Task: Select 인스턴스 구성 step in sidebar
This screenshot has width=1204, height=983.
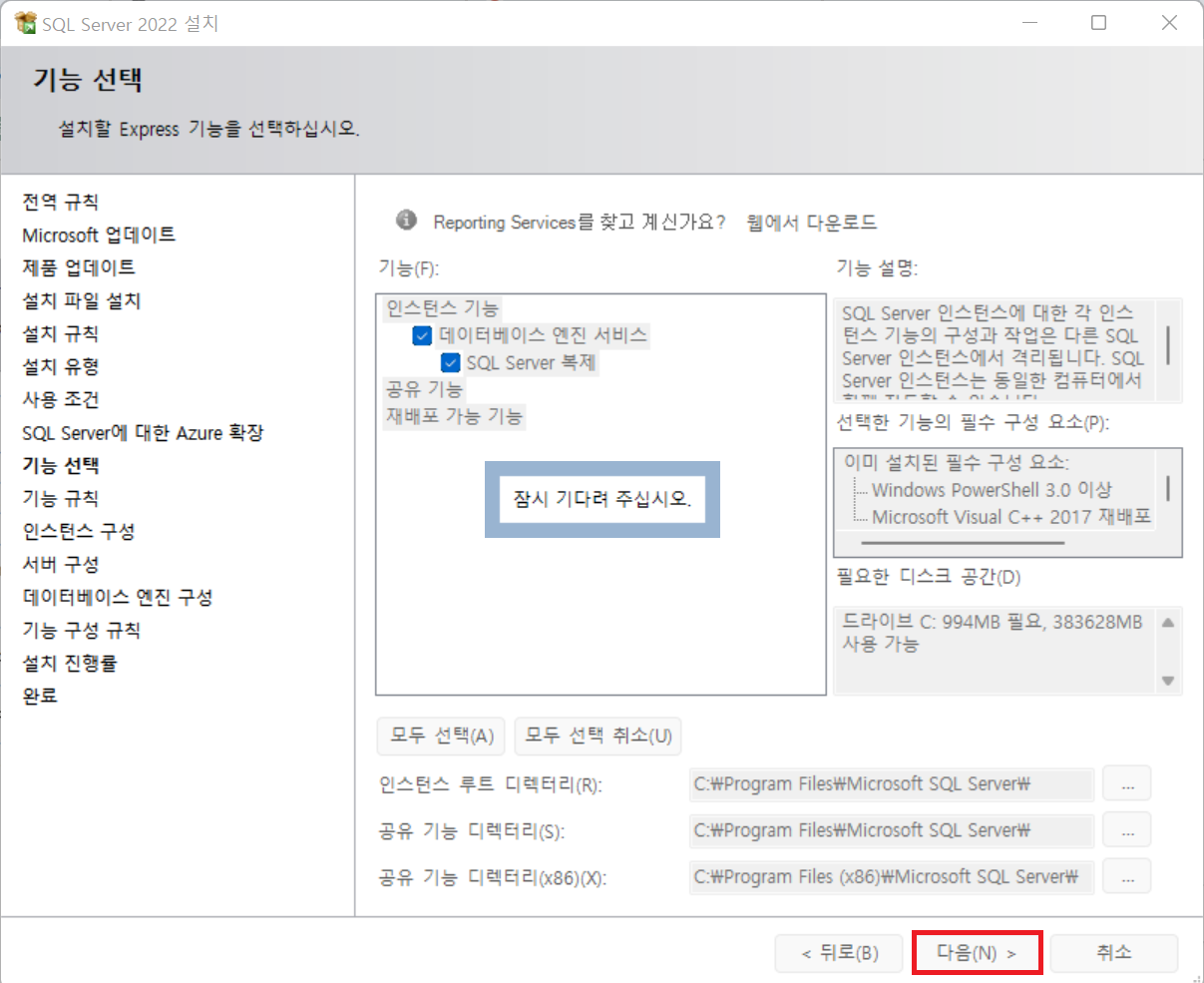Action: [79, 531]
